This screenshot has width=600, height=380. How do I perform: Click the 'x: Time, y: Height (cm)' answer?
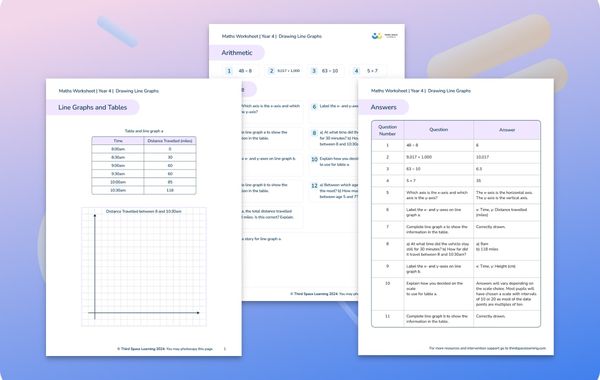coord(496,266)
